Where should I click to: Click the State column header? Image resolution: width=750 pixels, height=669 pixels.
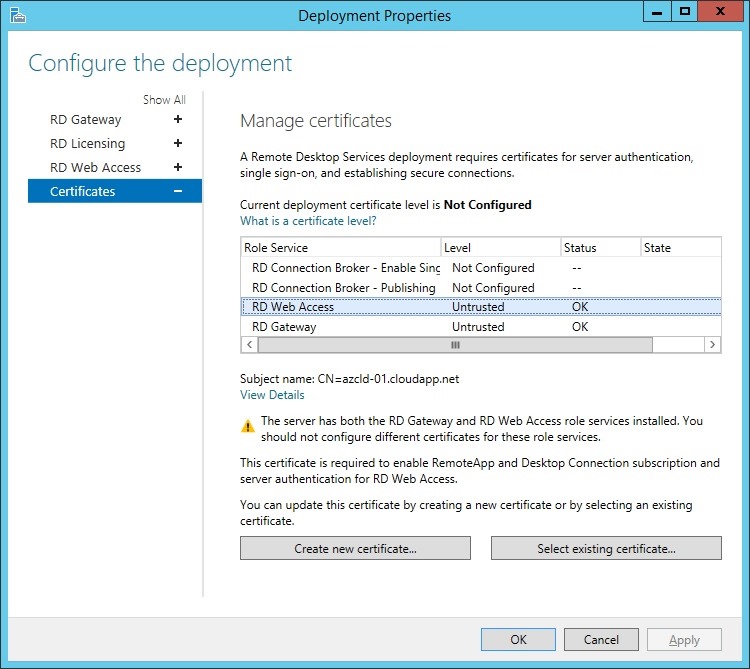(x=681, y=247)
